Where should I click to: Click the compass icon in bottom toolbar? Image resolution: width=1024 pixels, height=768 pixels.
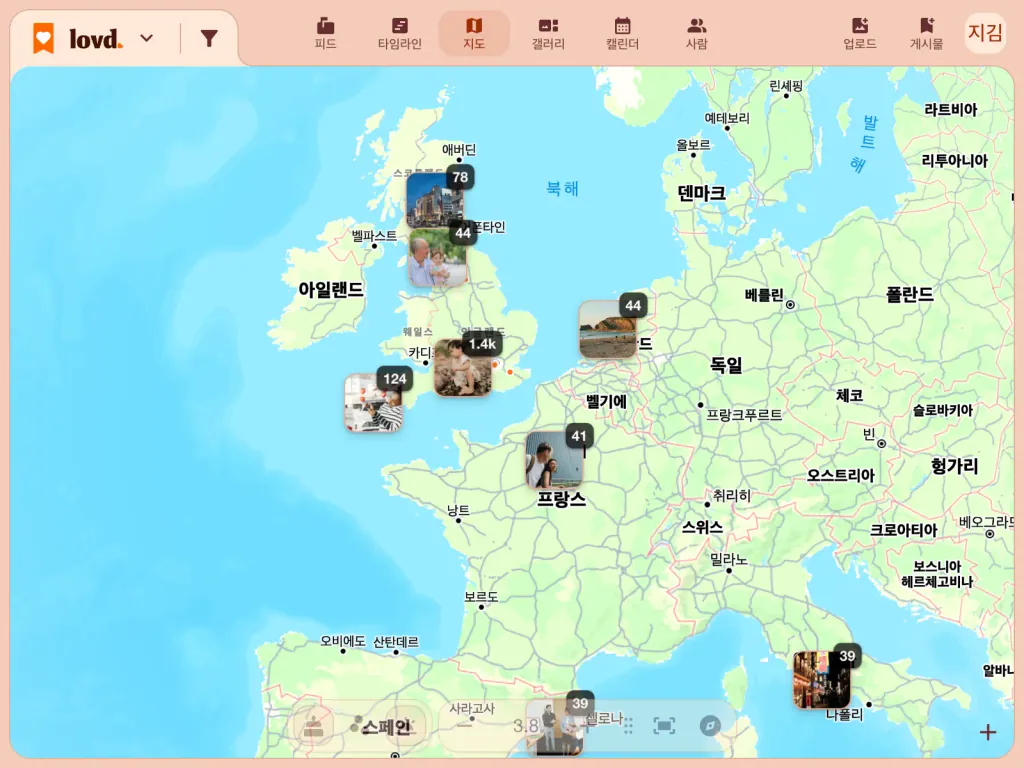coord(710,726)
